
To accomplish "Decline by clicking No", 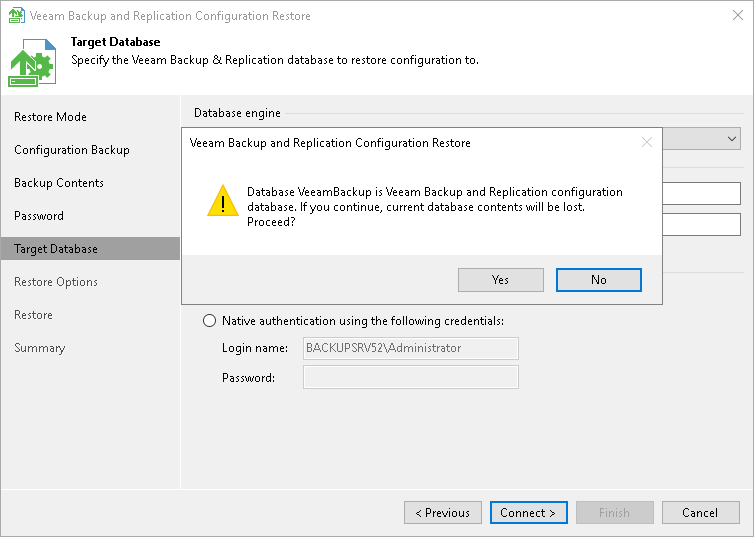I will 599,280.
